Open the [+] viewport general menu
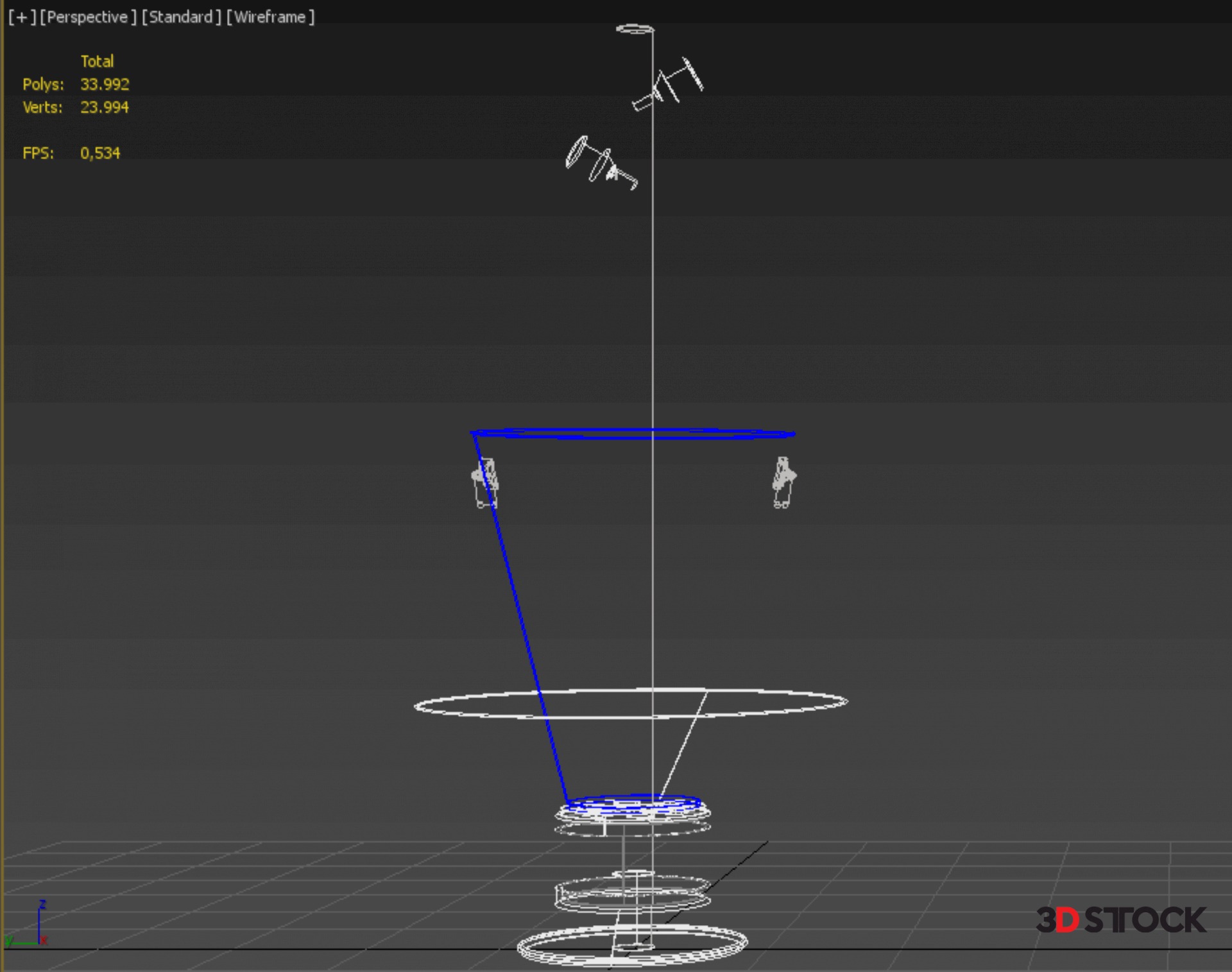Image resolution: width=1232 pixels, height=972 pixels. (x=22, y=17)
